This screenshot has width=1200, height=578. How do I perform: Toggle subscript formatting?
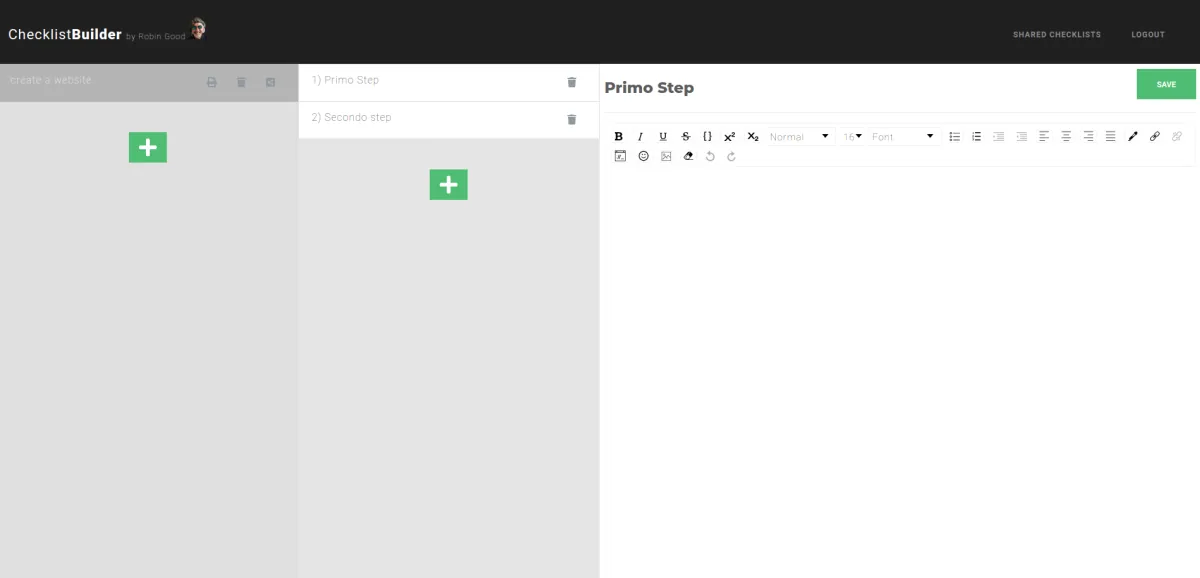pyautogui.click(x=753, y=136)
